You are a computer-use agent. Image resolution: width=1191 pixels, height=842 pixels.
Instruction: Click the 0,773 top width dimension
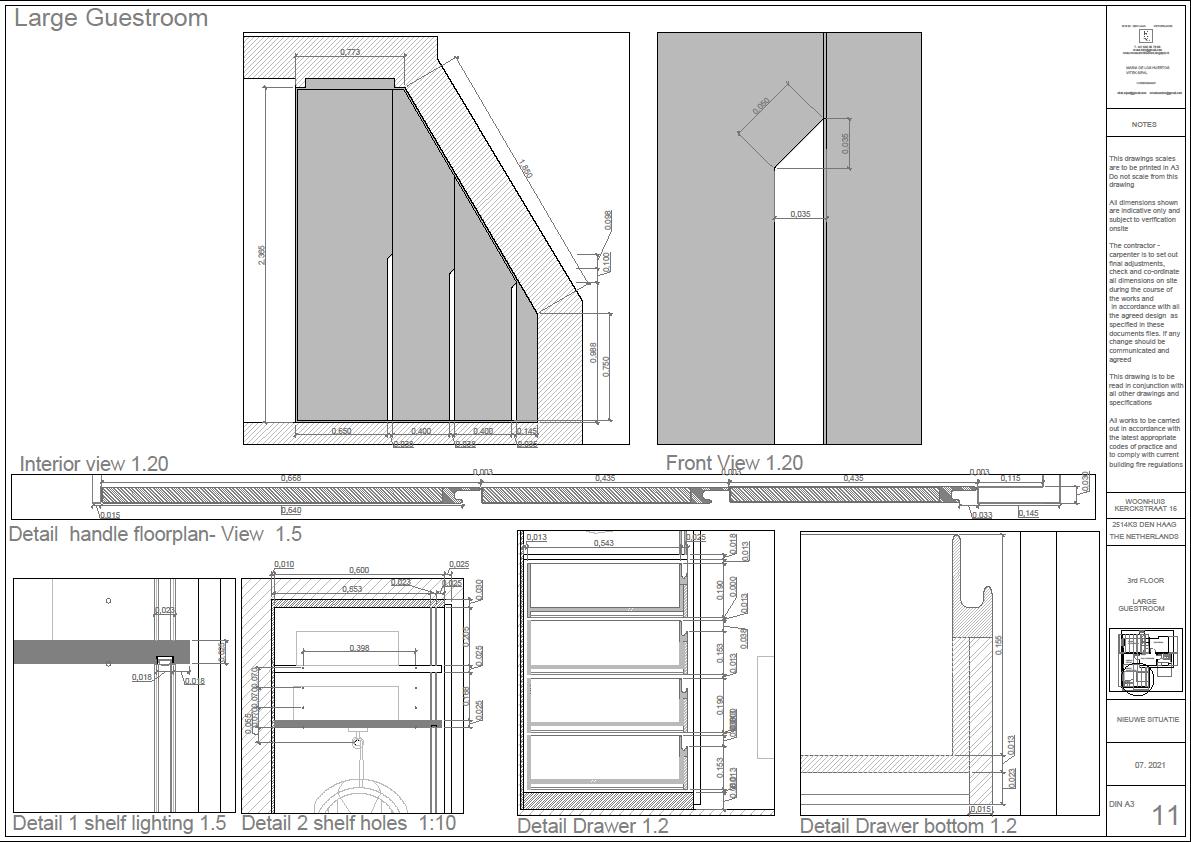click(350, 52)
